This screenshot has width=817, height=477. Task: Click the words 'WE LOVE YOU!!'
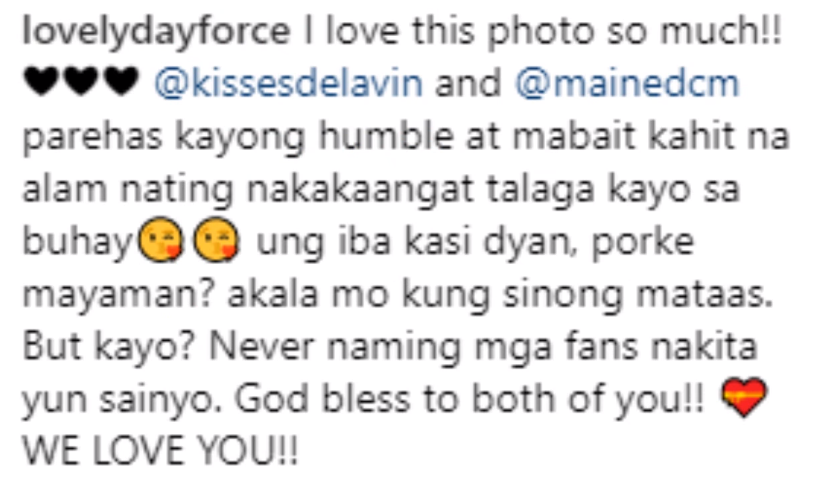point(160,451)
